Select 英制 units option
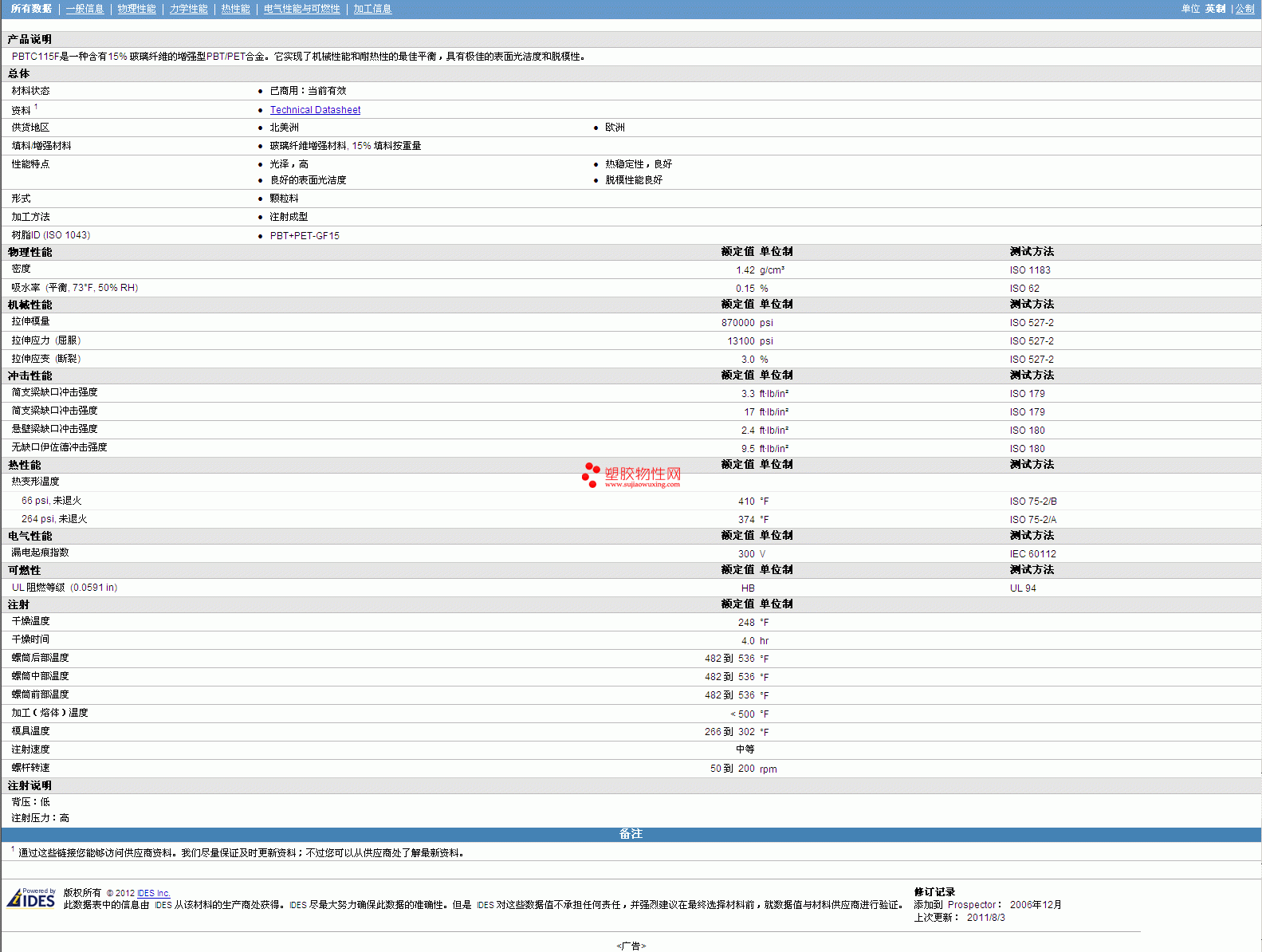This screenshot has height=952, width=1262. [1215, 9]
